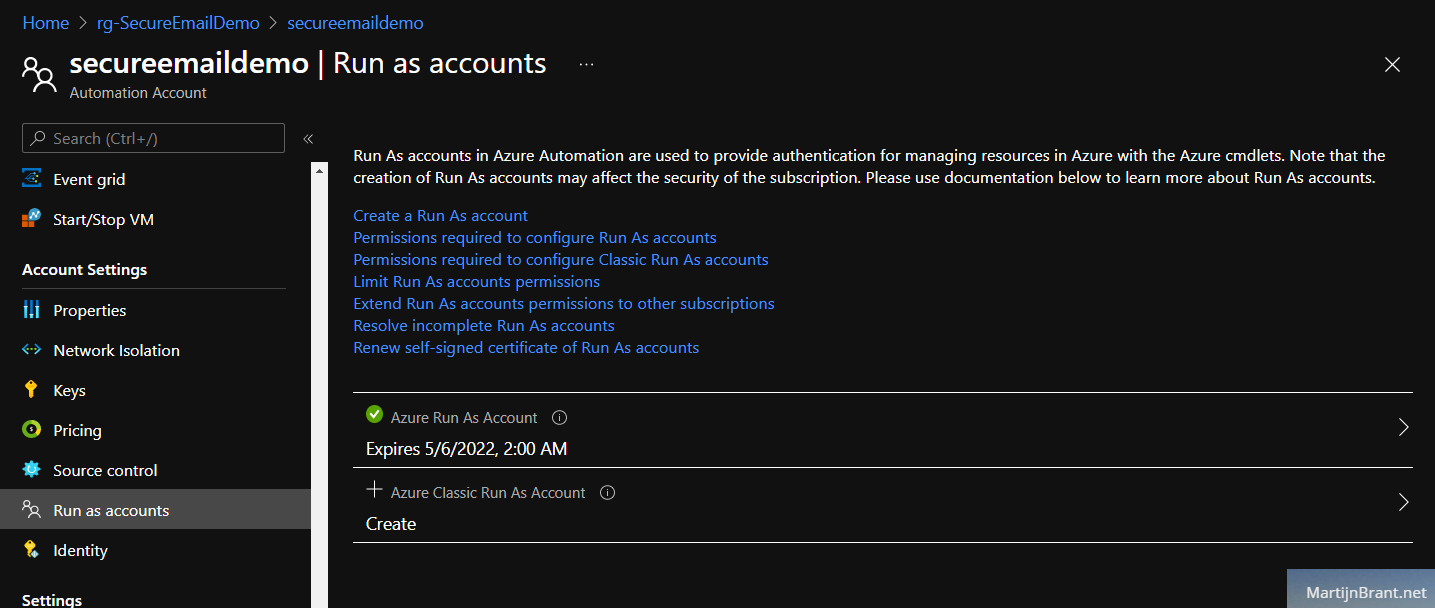Click the search magnifier icon
Viewport: 1435px width, 608px height.
pyautogui.click(x=38, y=139)
